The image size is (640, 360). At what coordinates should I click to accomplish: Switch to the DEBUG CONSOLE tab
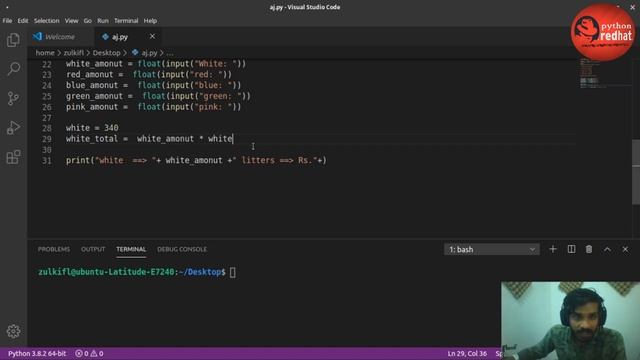point(182,249)
